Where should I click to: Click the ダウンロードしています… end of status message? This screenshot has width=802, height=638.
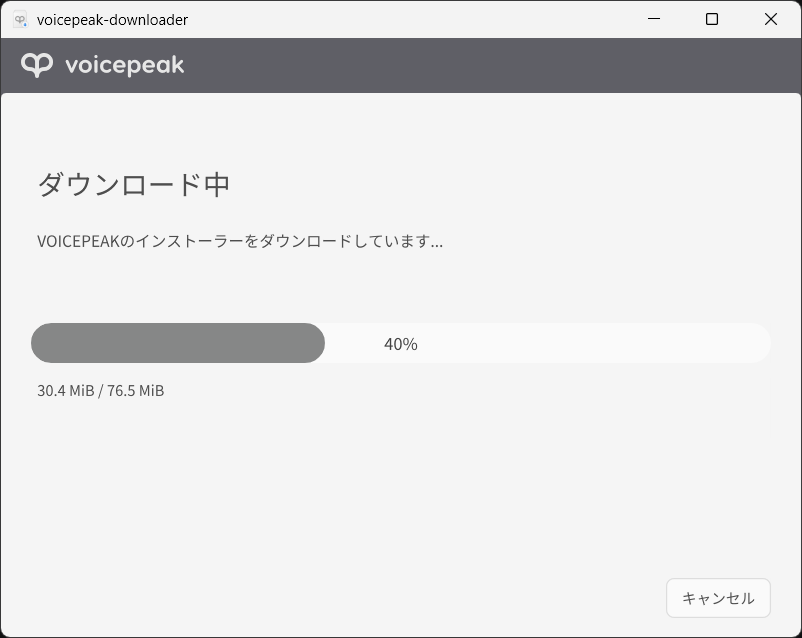point(351,241)
